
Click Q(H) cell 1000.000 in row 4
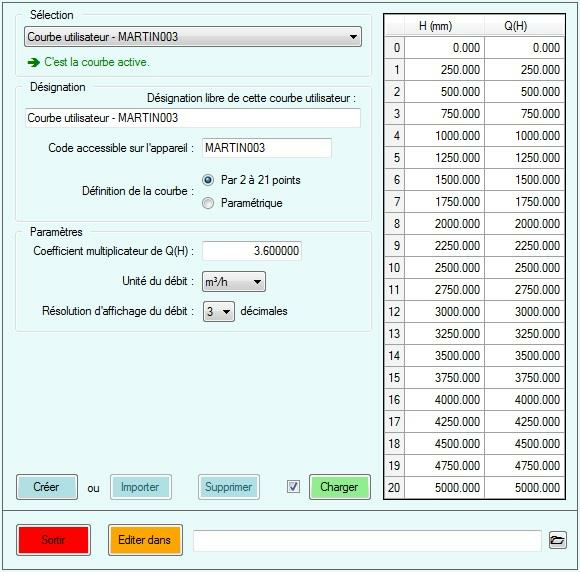tap(525, 136)
